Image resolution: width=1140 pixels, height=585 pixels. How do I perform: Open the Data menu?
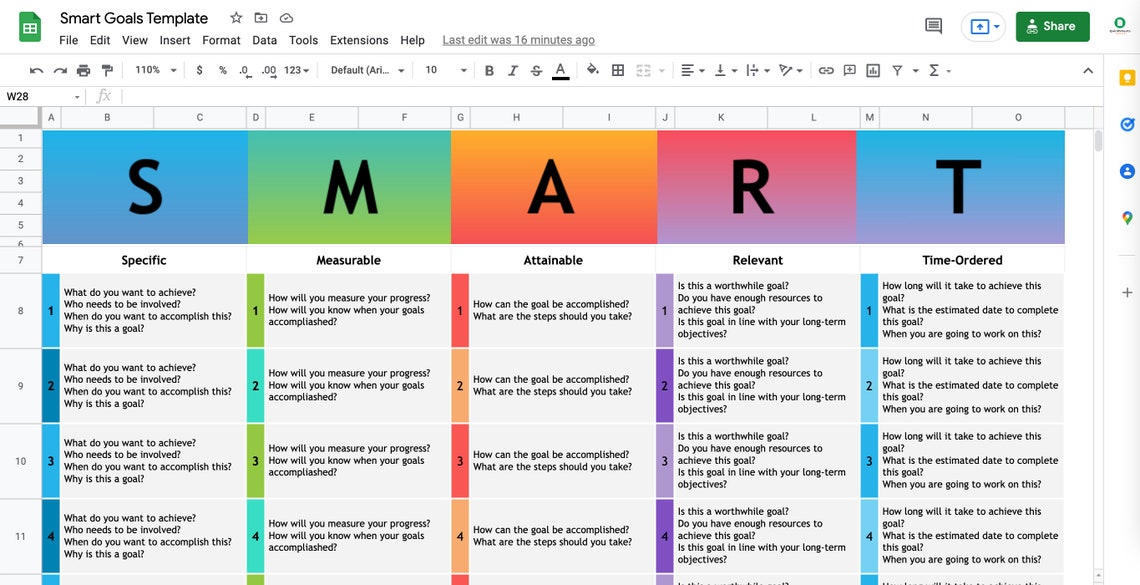click(x=264, y=40)
